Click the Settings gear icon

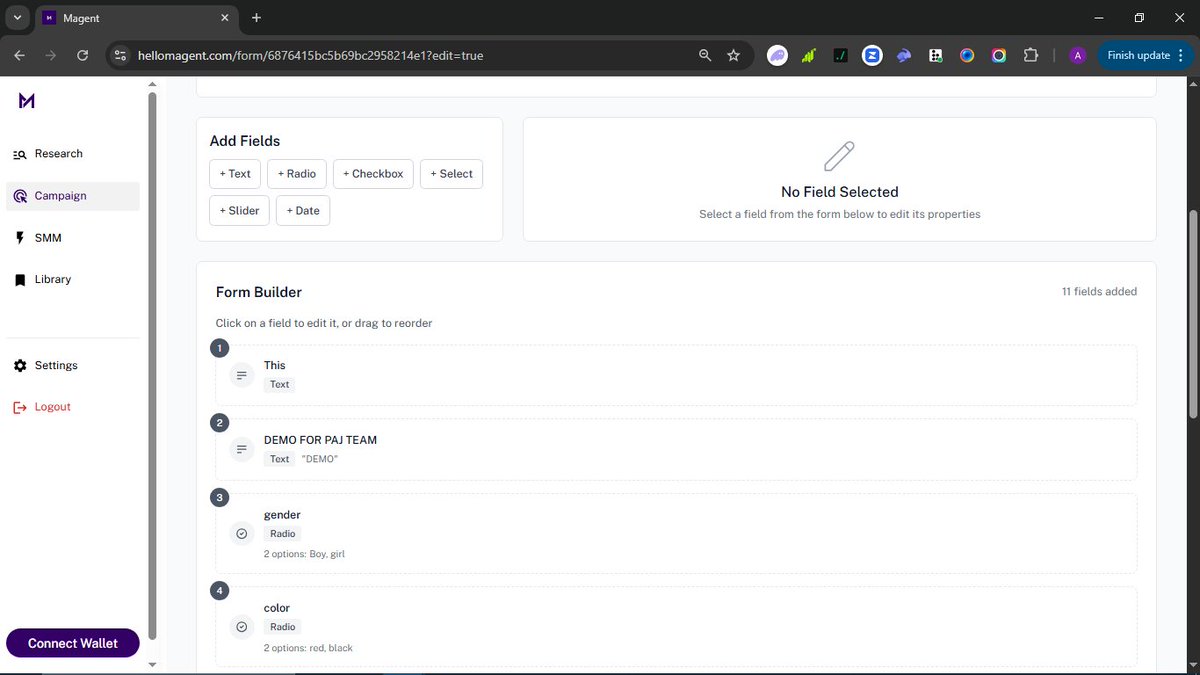click(20, 366)
